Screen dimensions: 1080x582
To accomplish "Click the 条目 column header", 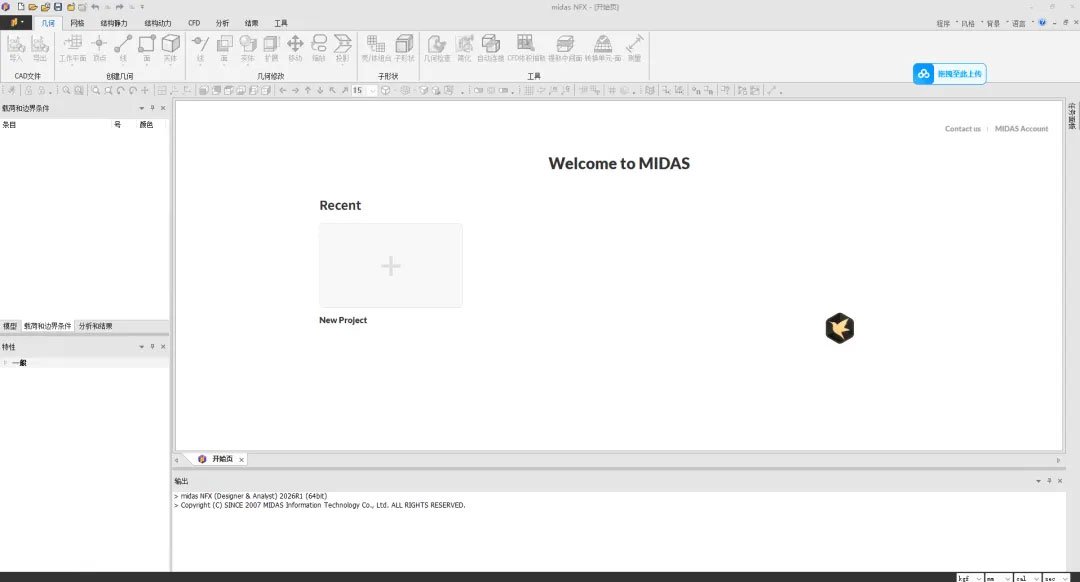I will coord(9,125).
